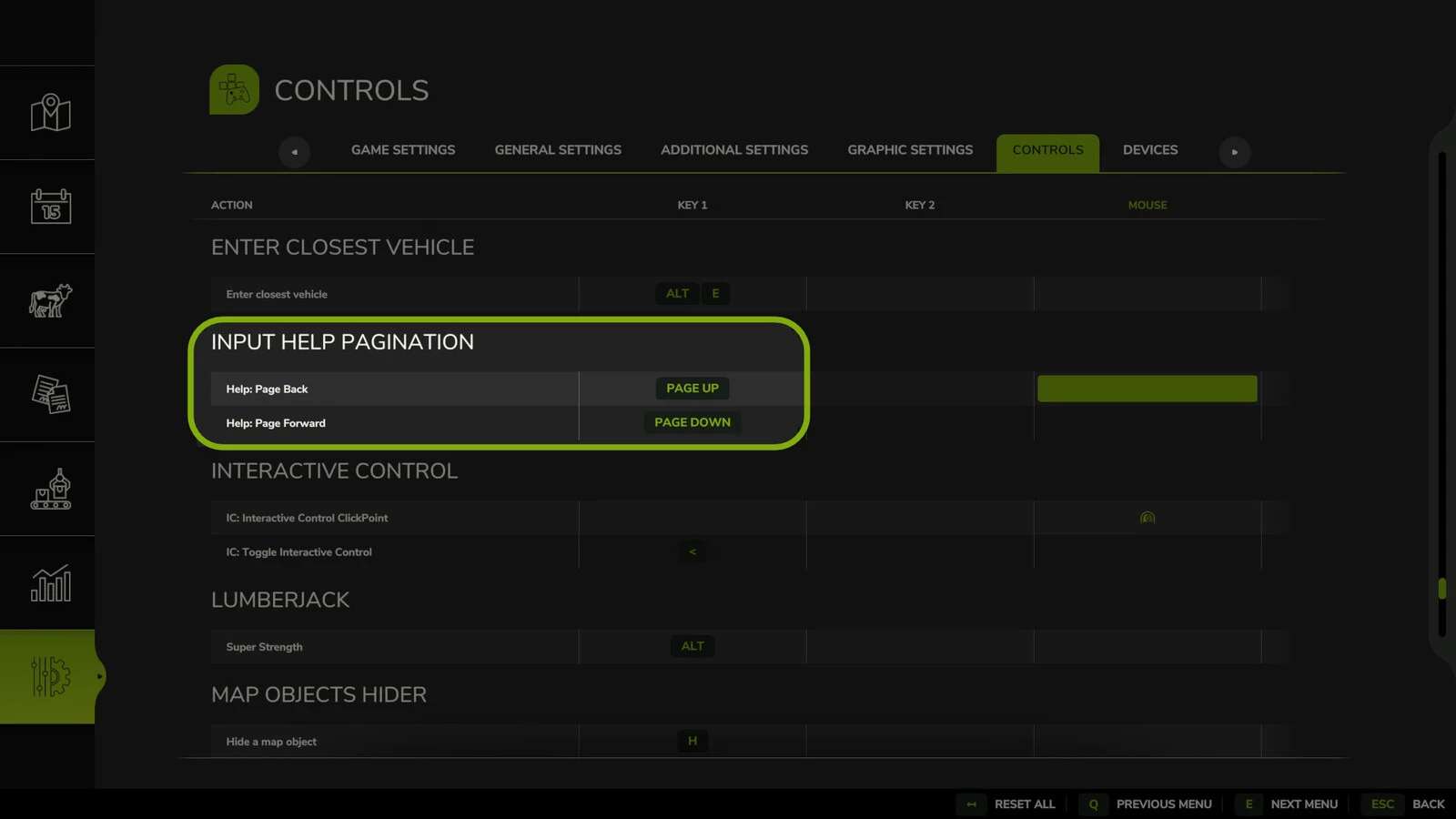Open the calendar menu in the sidebar

click(x=48, y=207)
